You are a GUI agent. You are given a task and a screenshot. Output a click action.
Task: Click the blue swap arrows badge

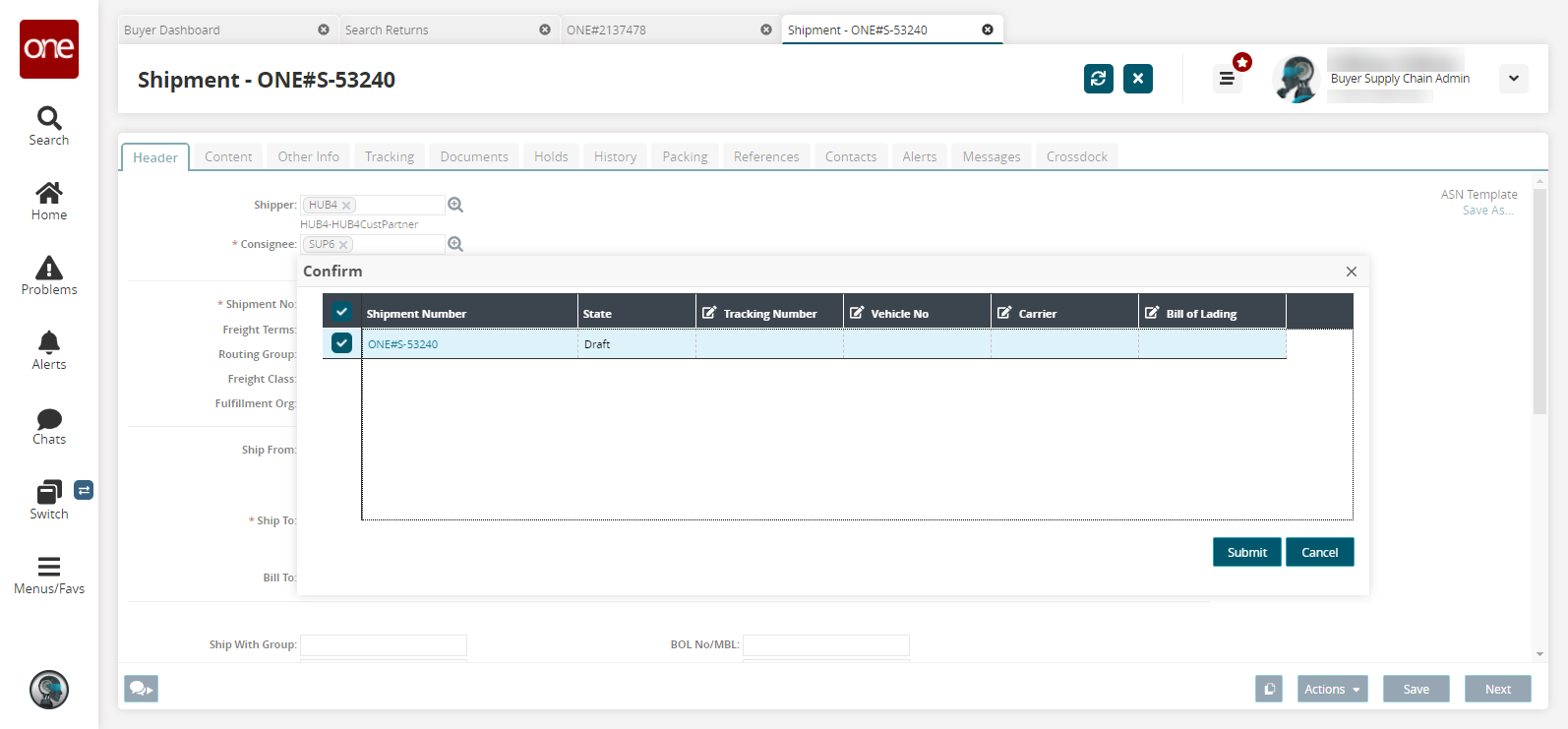click(x=84, y=490)
